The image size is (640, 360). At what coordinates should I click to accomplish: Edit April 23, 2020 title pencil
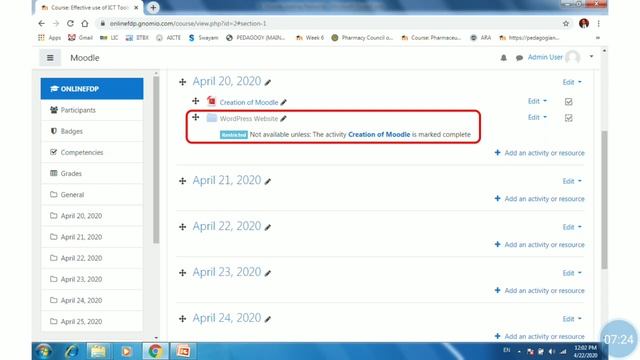[x=268, y=273]
